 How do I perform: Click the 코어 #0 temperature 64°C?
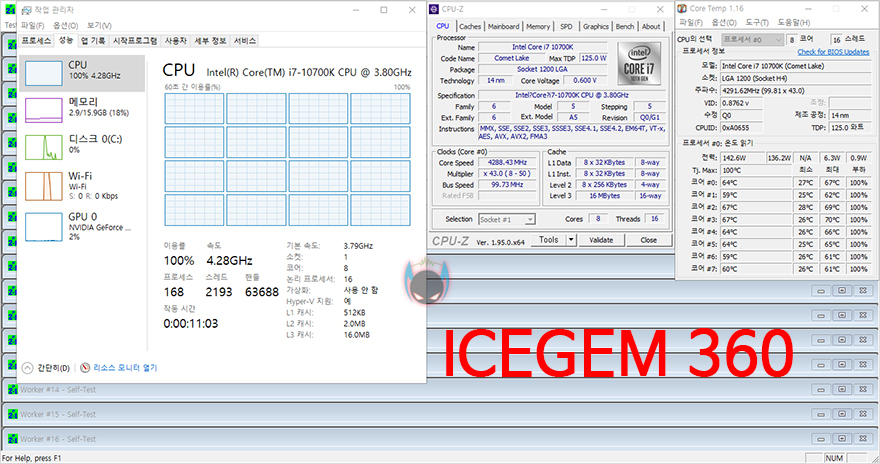755,183
